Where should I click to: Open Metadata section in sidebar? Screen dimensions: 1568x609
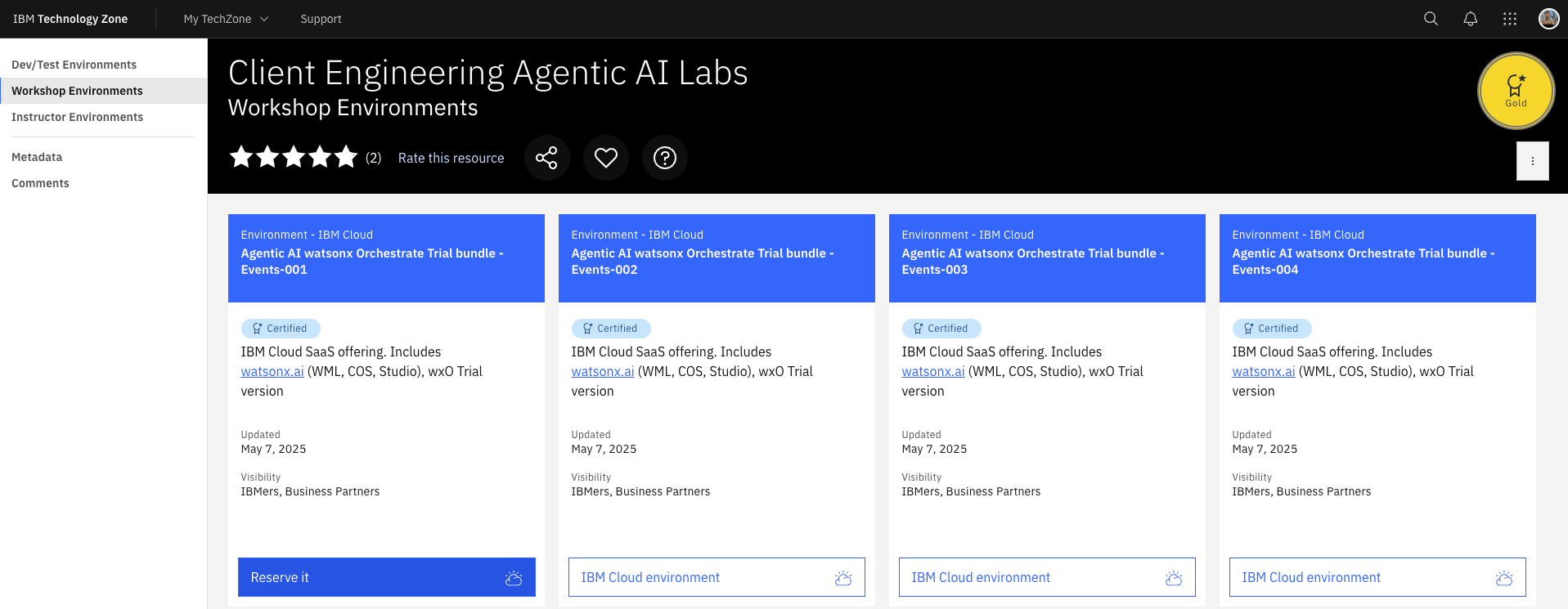[103, 157]
